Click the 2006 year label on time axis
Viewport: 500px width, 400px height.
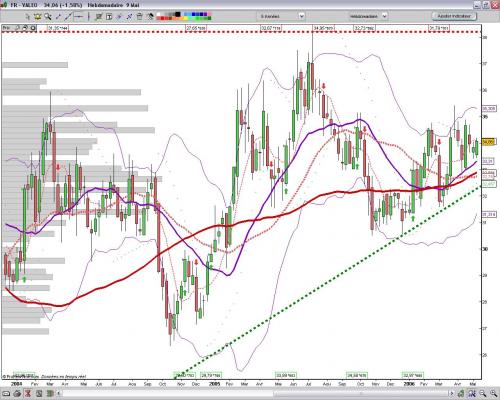click(409, 384)
